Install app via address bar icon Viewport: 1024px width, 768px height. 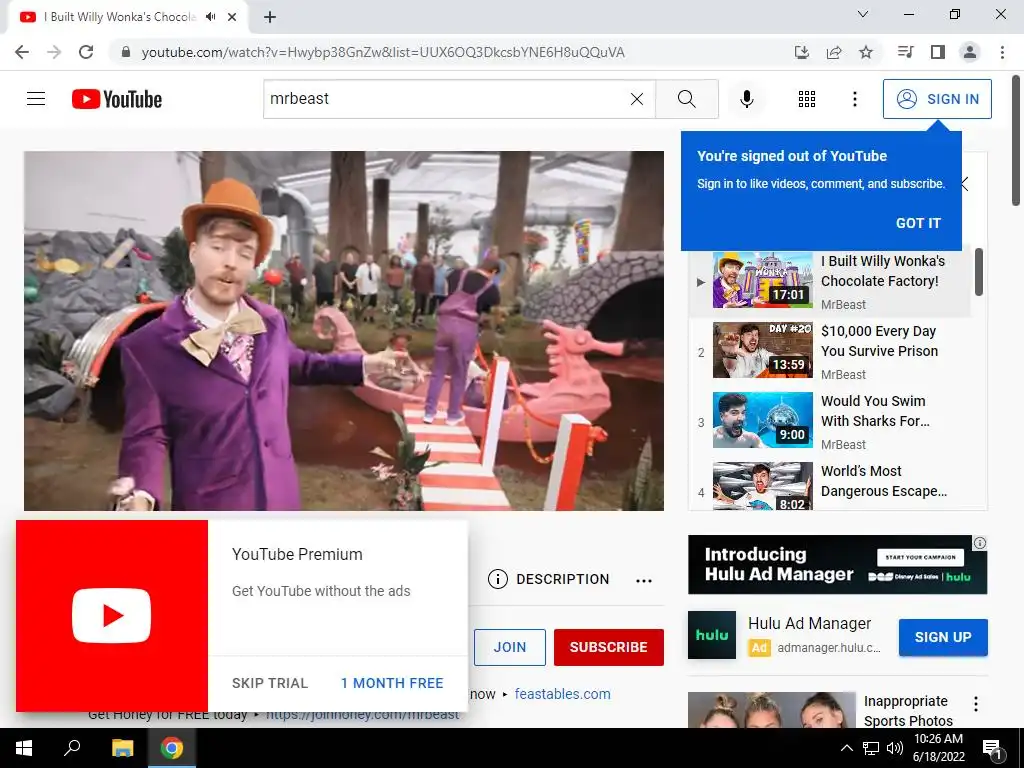[x=801, y=52]
